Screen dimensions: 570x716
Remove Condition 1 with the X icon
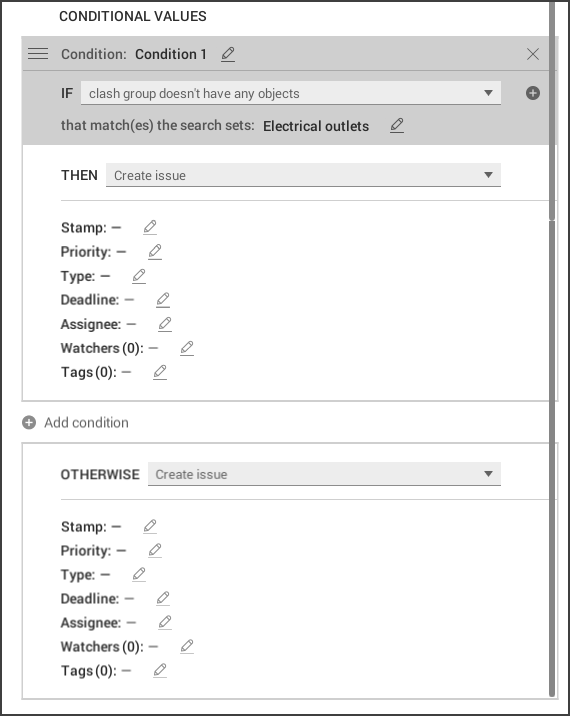(533, 54)
